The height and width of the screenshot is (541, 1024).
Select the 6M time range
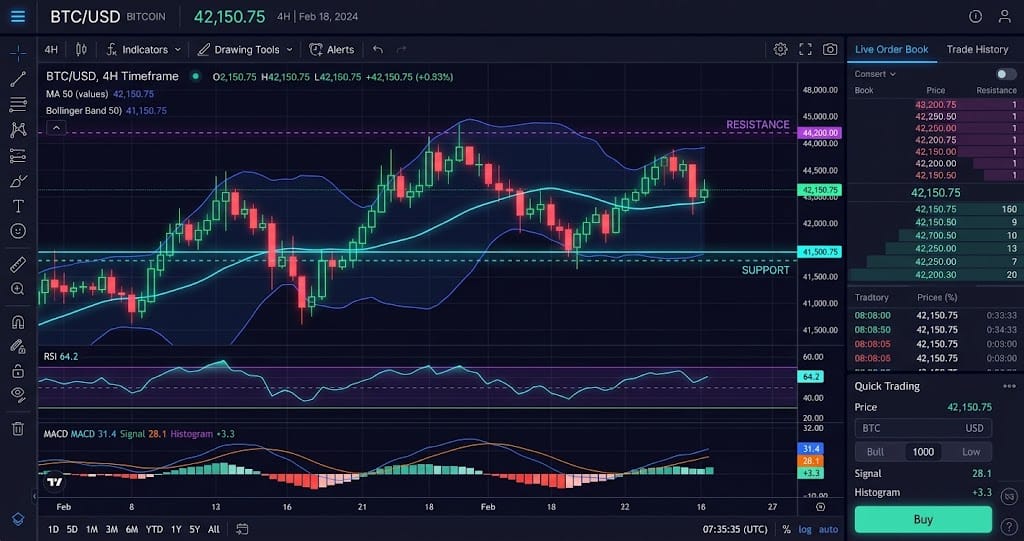point(132,529)
